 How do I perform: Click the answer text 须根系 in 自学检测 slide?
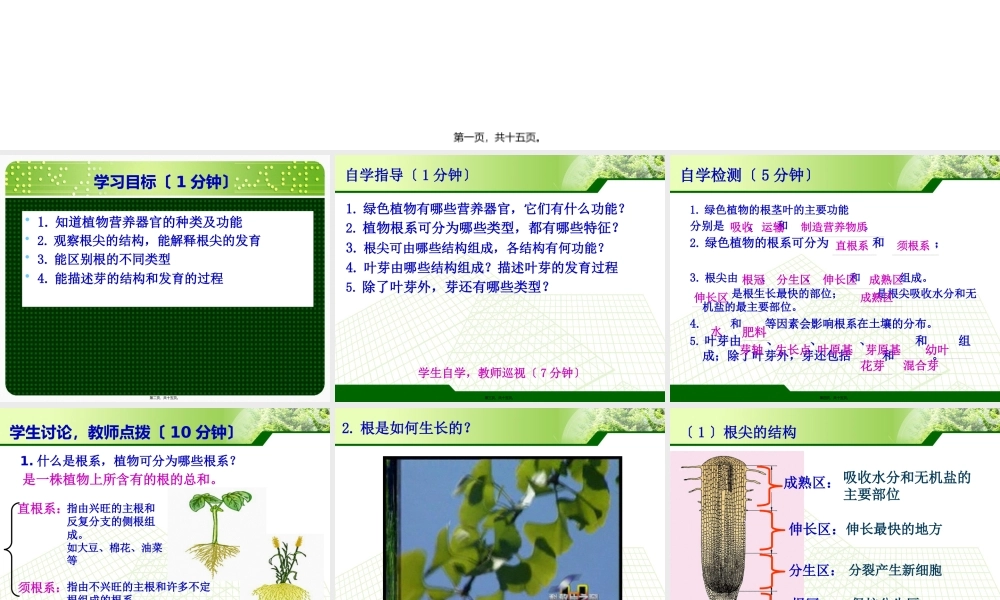click(x=913, y=245)
